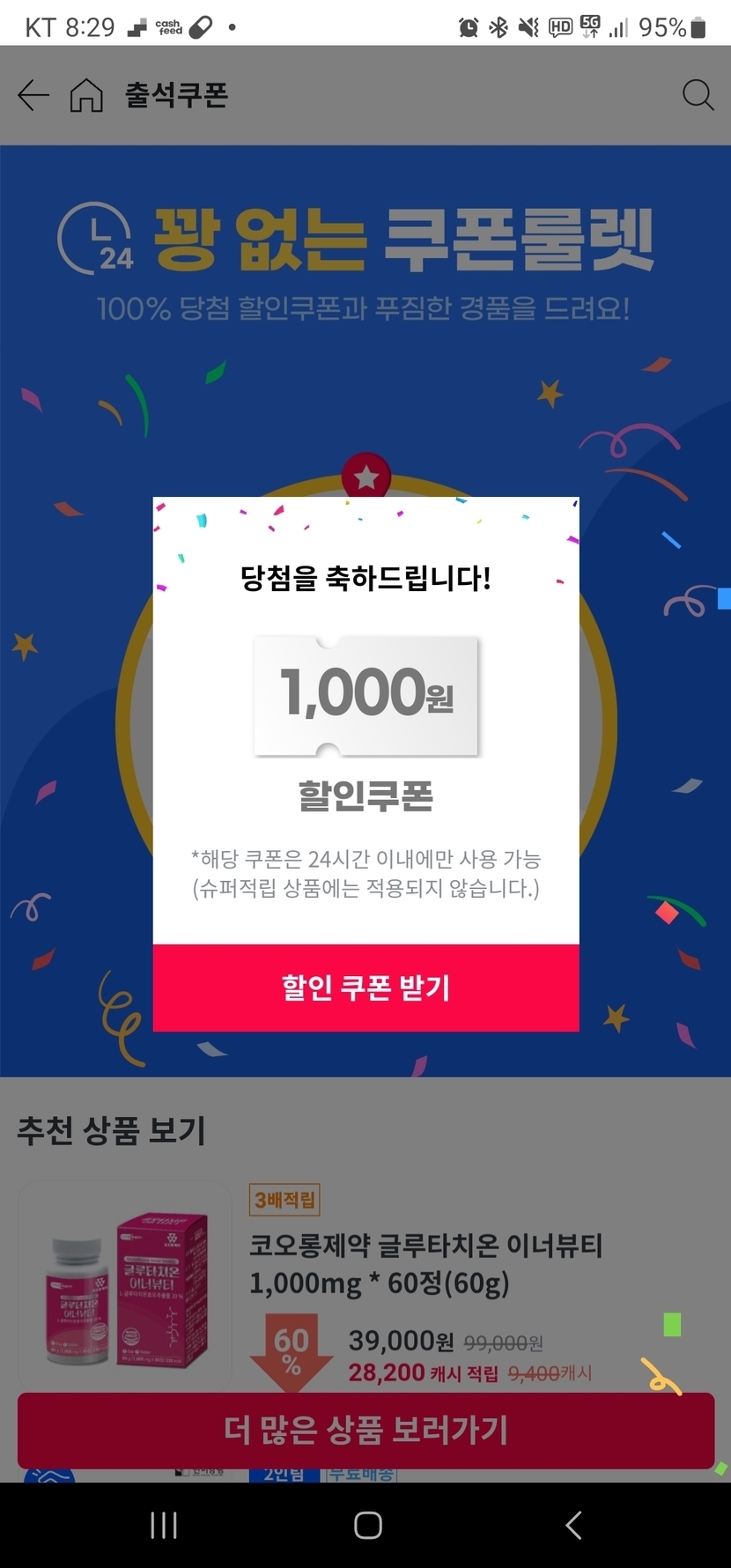Tap the 출석쿠폰 page title
Screen dimensions: 731x1568
pyautogui.click(x=176, y=95)
